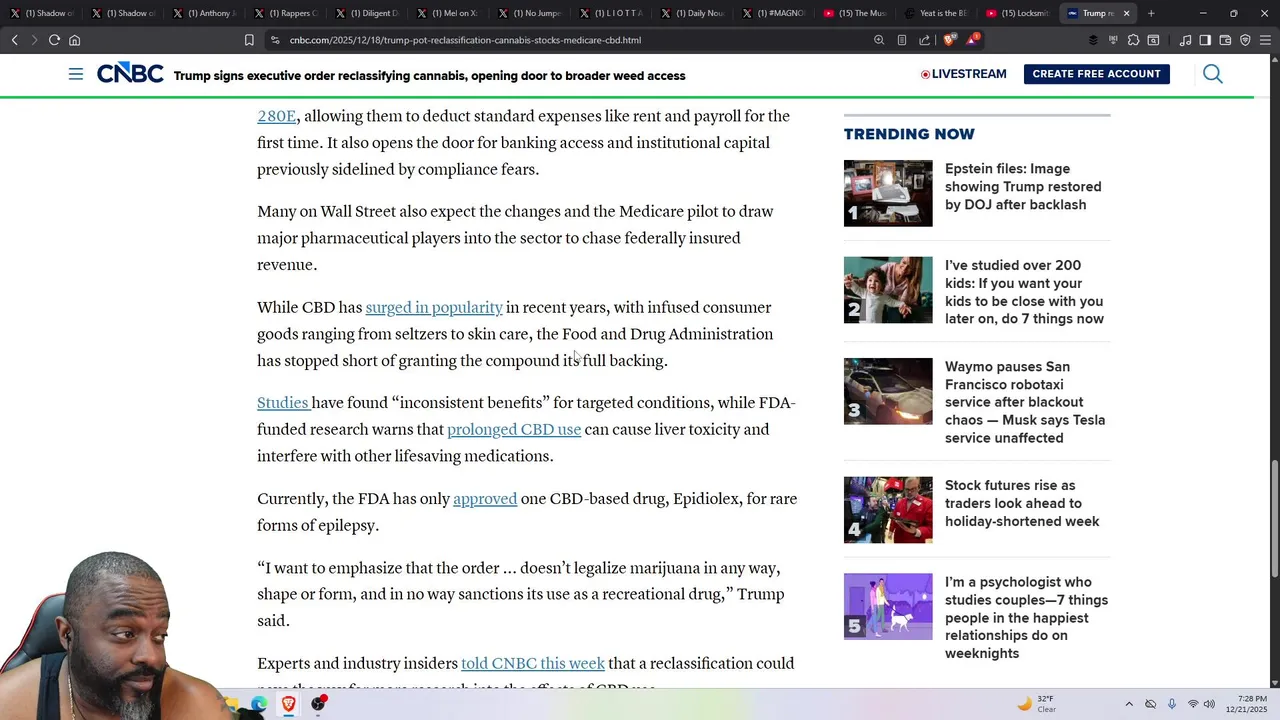Open the media music-note toolbar icon

click(x=1185, y=40)
